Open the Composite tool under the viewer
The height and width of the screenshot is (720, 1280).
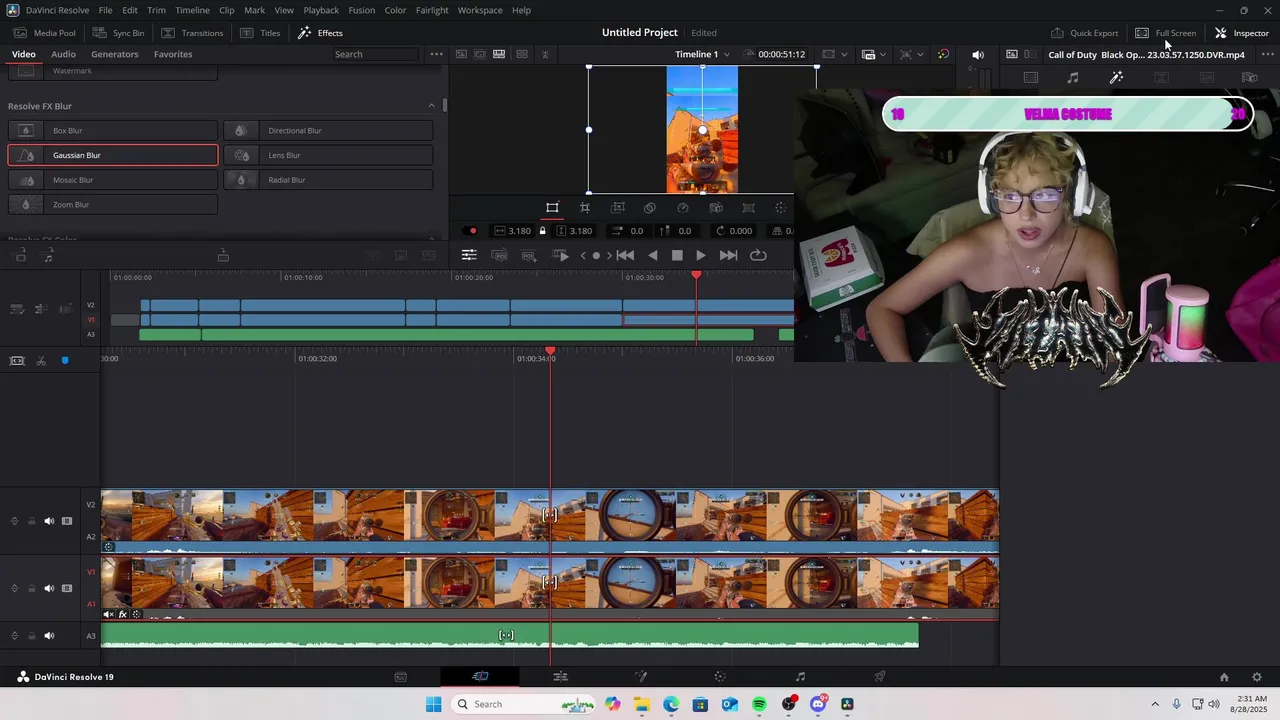pyautogui.click(x=650, y=208)
